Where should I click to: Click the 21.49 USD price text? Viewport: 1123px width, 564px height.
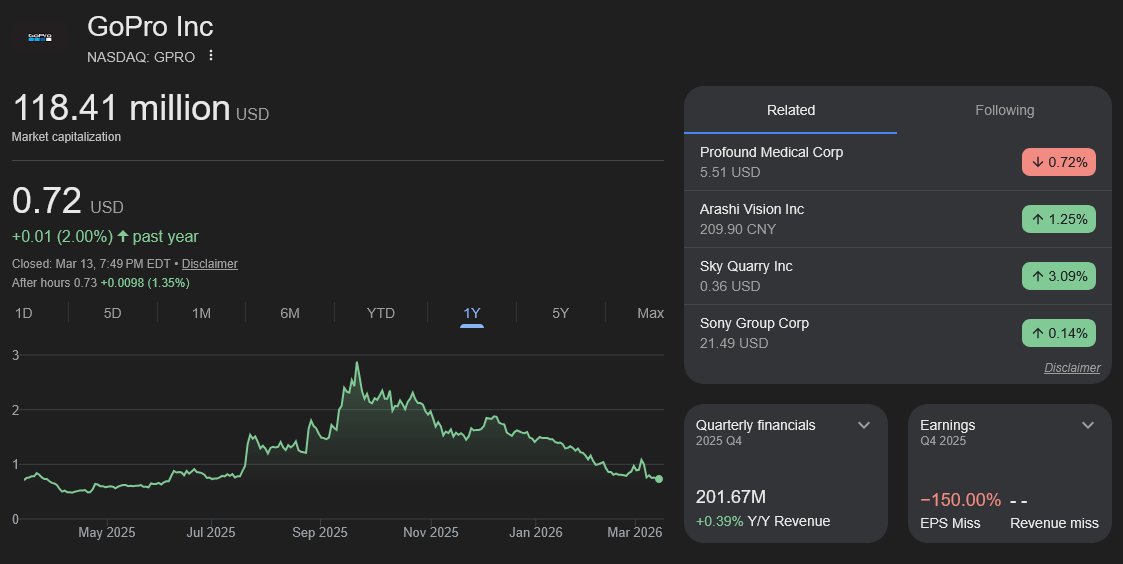click(x=733, y=343)
